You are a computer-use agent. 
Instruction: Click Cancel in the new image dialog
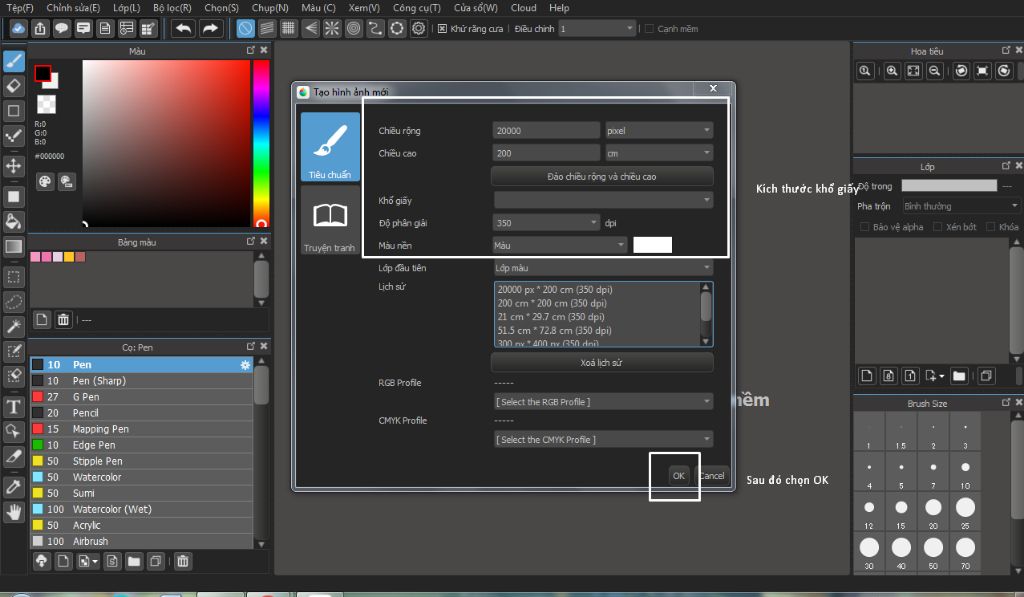click(x=712, y=476)
